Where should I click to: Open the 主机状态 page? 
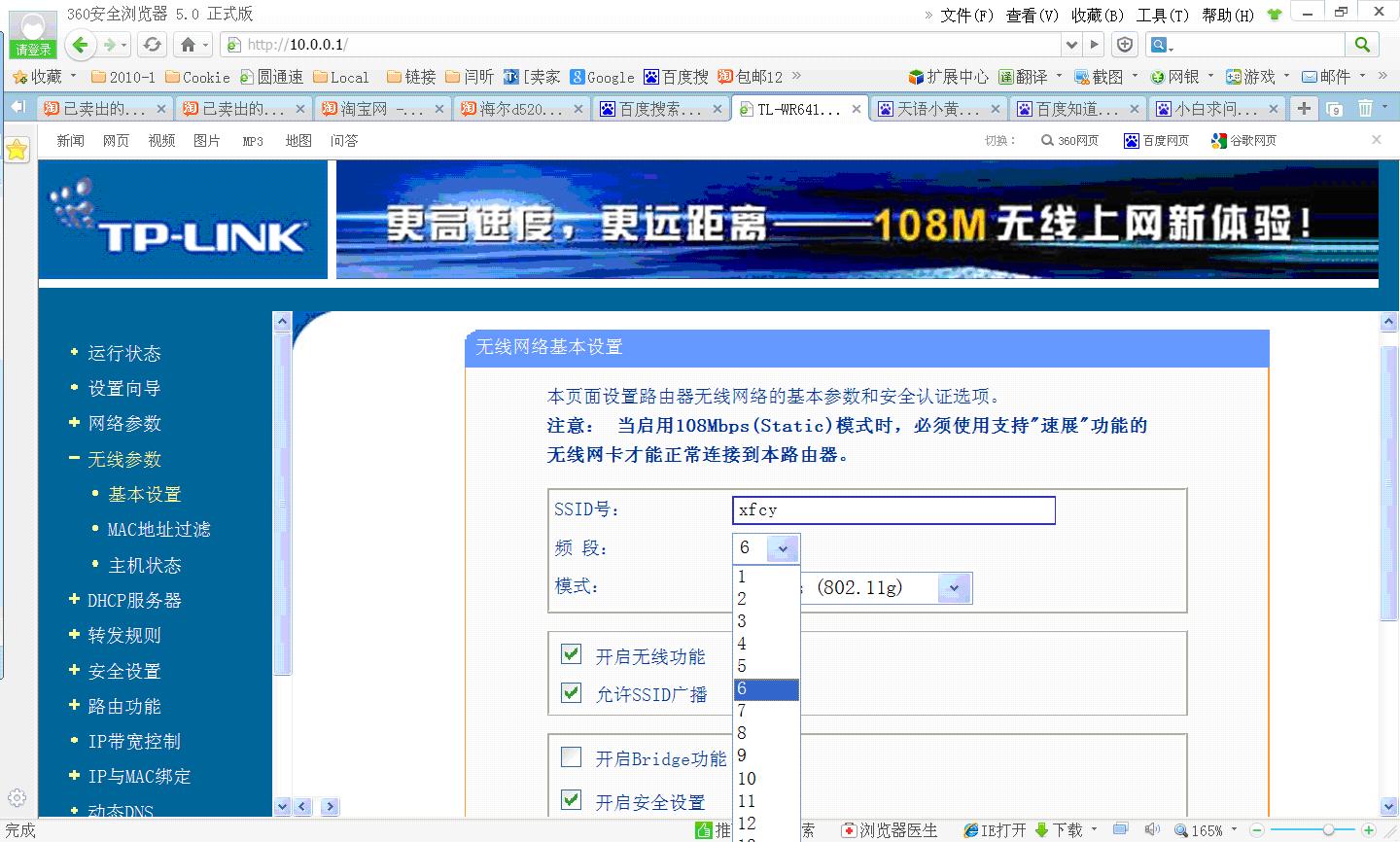click(144, 565)
